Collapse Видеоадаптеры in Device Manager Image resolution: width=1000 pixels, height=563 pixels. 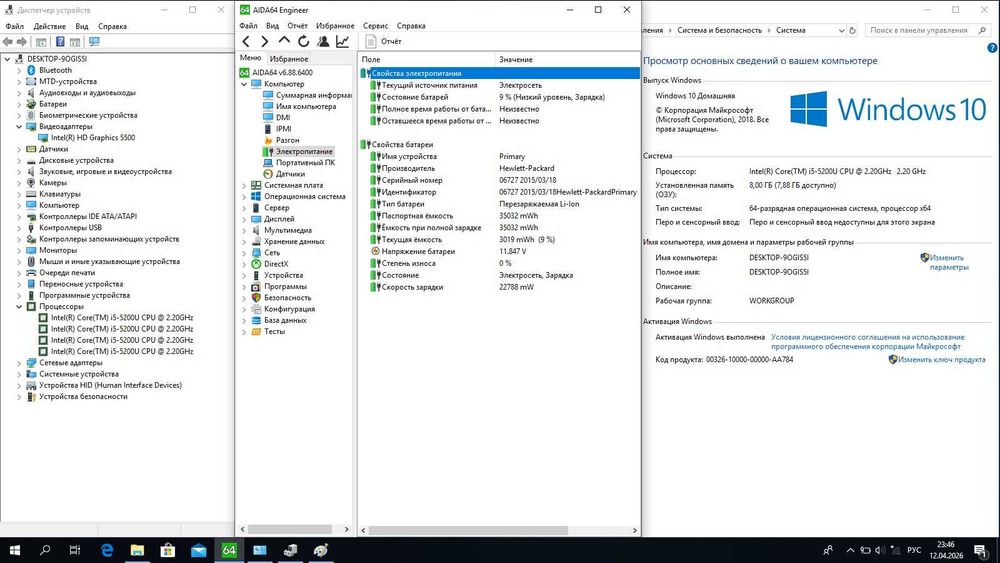point(19,127)
